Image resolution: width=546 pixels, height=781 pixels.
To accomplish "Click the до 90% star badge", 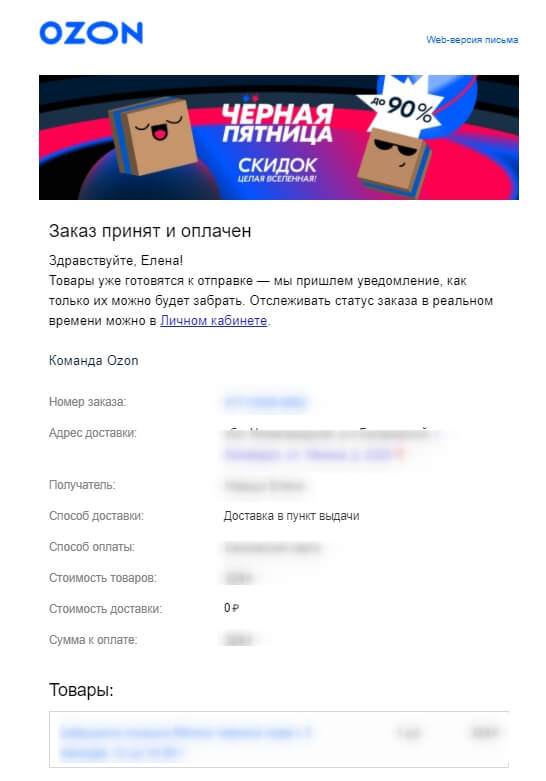I will [x=404, y=108].
